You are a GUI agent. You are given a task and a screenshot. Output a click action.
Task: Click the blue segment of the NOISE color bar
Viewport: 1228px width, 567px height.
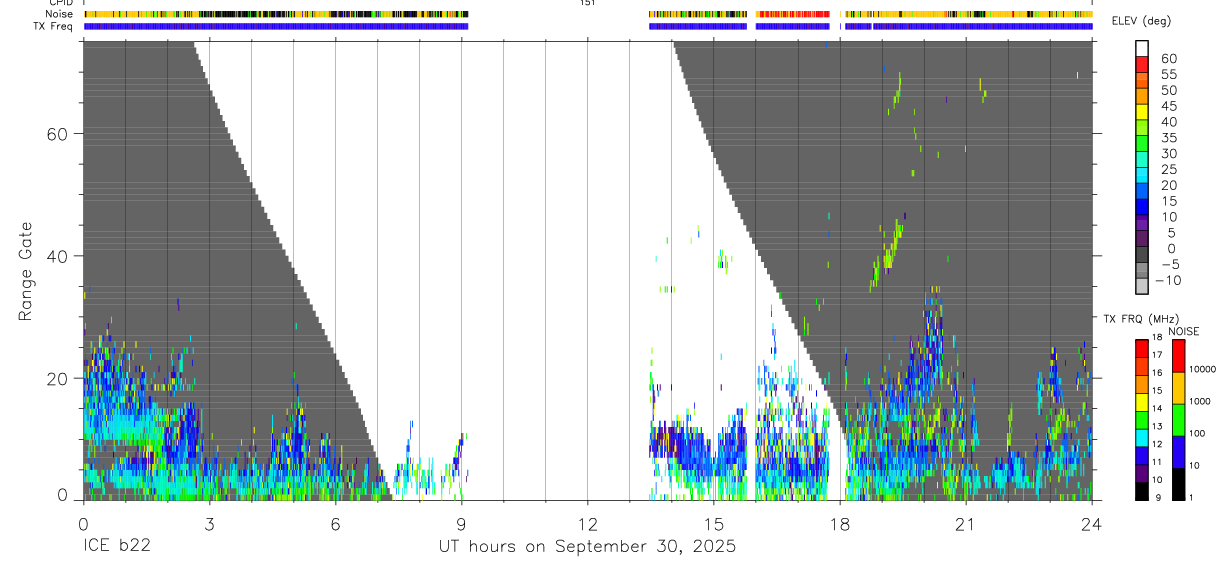click(x=1179, y=452)
